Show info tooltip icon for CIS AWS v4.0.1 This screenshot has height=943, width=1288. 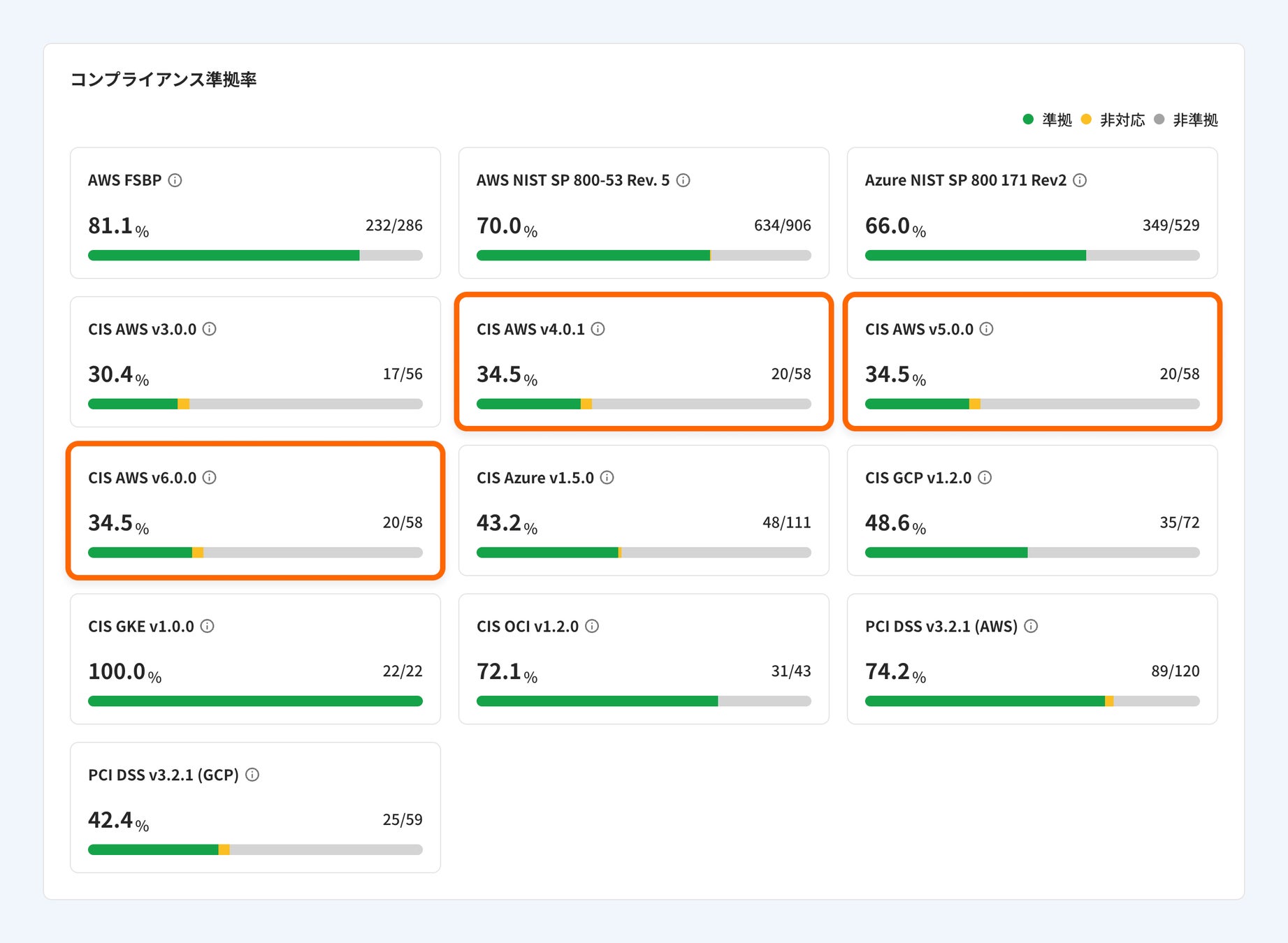(x=598, y=329)
